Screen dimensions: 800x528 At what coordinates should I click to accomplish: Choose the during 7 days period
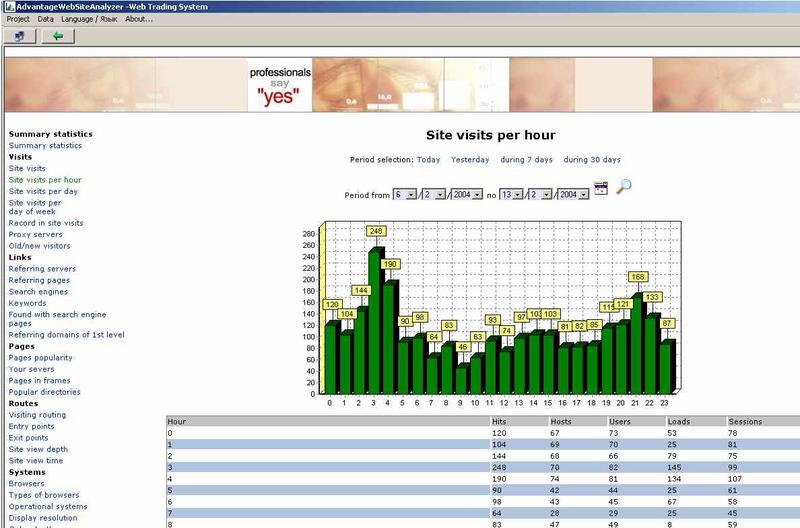click(x=526, y=160)
